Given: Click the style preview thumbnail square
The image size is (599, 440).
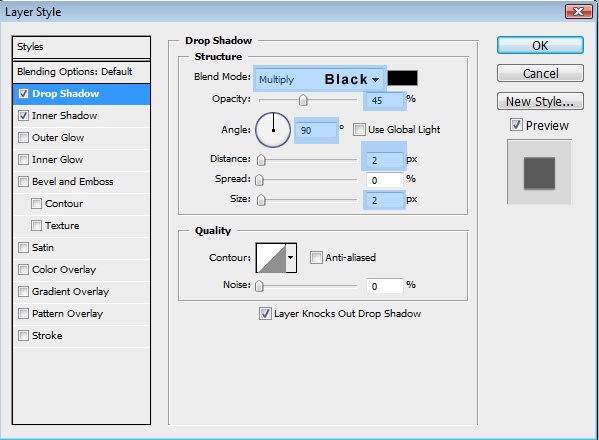Looking at the screenshot, I should (539, 173).
